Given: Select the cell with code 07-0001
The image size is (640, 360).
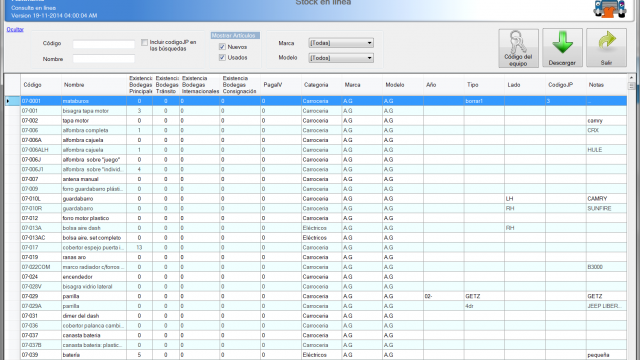Looking at the screenshot, I should (x=41, y=101).
